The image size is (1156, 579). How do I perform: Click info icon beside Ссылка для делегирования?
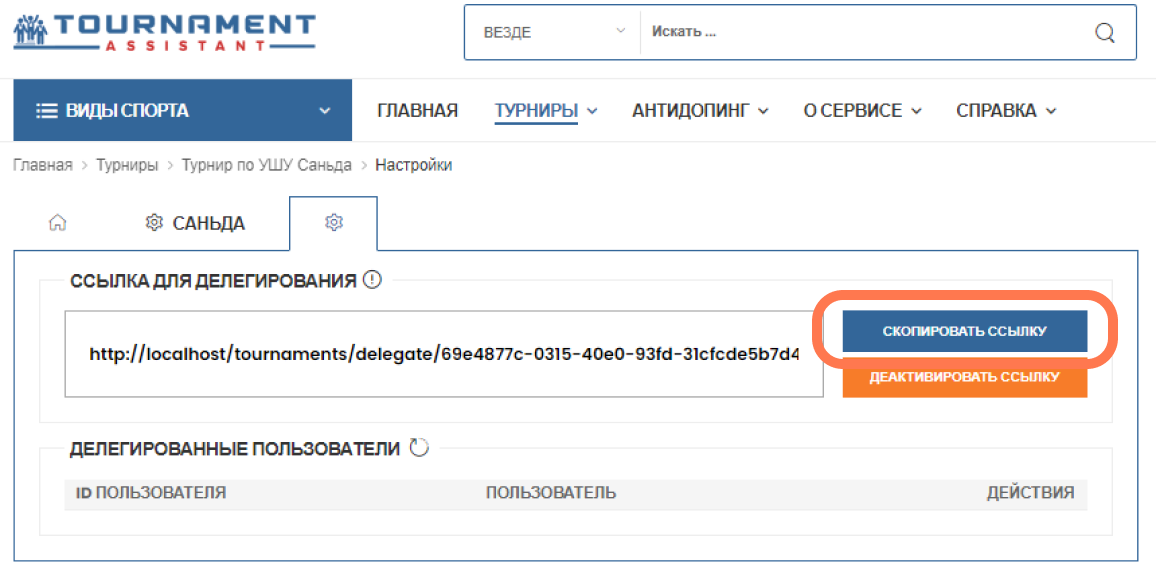372,280
